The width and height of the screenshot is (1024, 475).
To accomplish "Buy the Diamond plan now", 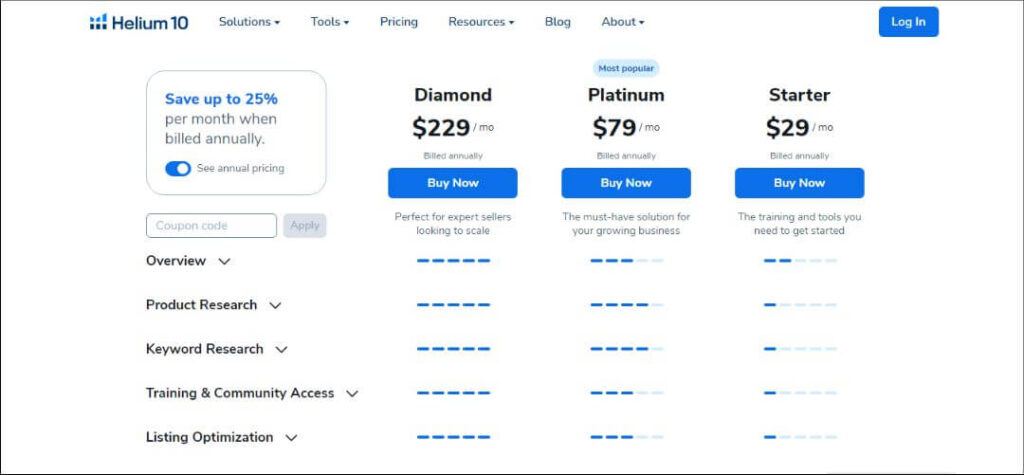I will click(453, 183).
